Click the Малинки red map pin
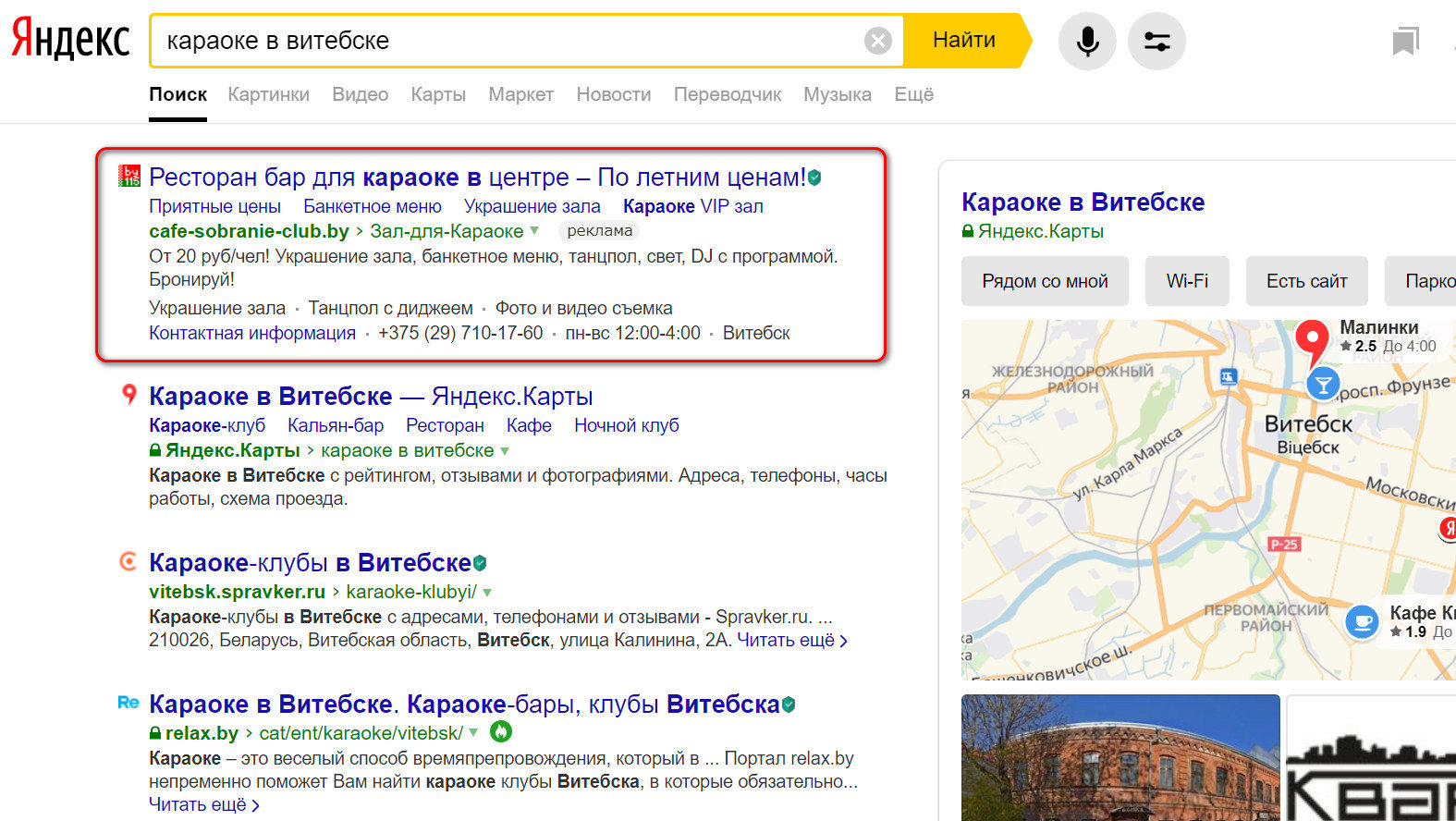This screenshot has width=1456, height=821. [1312, 342]
